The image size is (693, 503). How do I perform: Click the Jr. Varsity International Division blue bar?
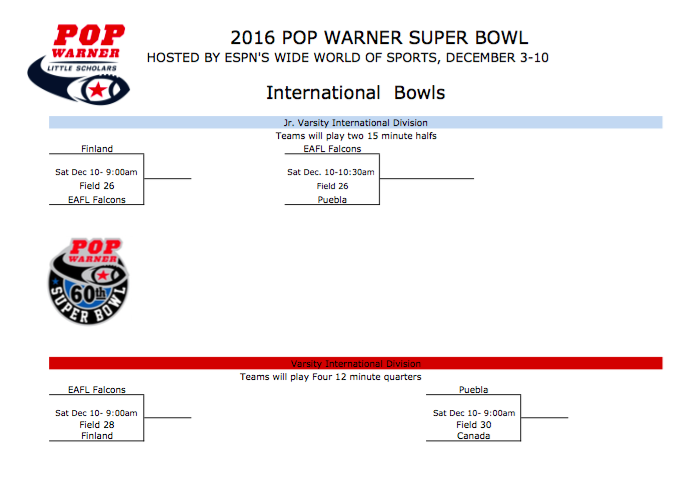coord(355,122)
